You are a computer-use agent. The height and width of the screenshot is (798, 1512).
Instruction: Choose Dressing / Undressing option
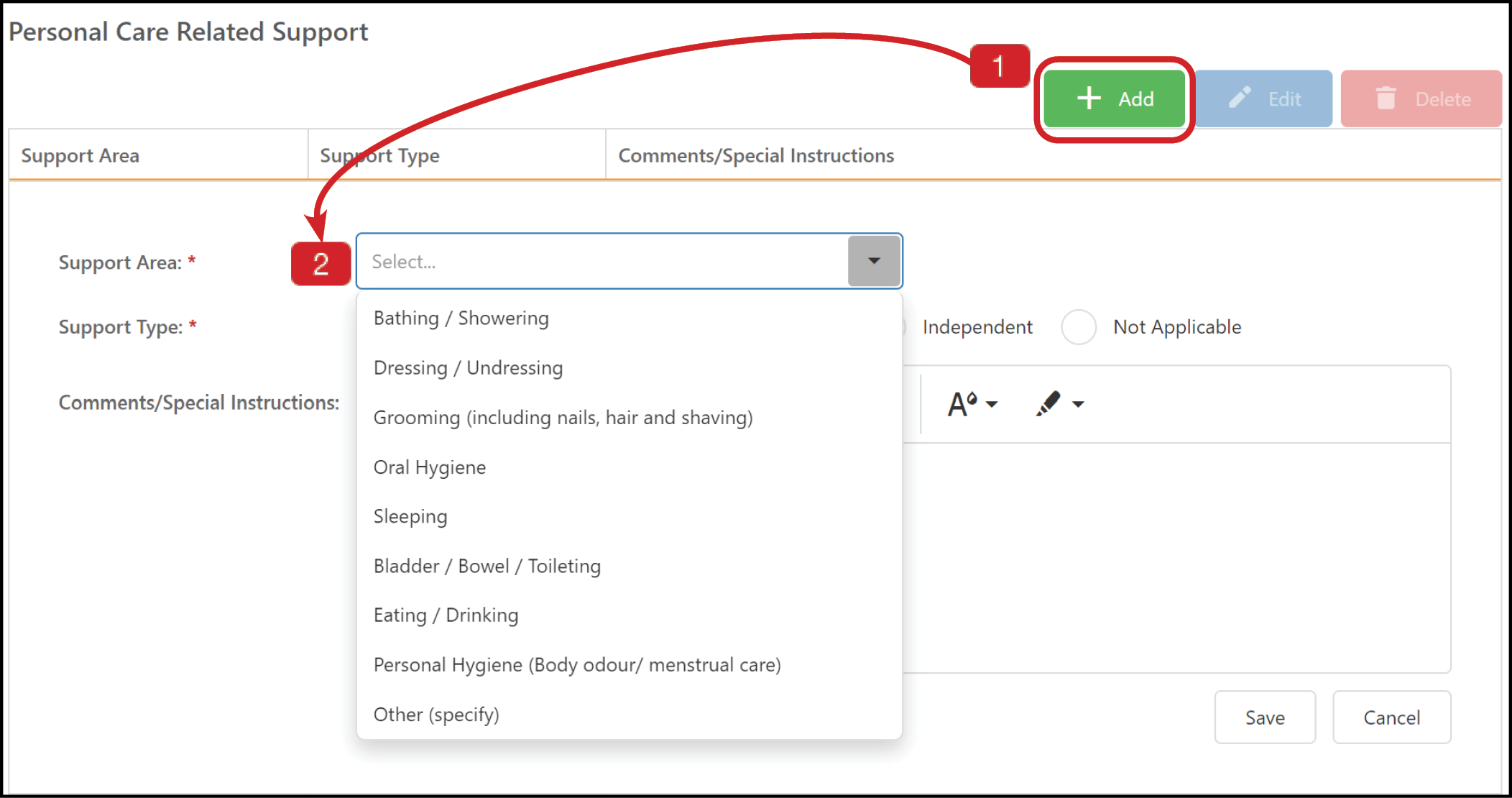point(629,367)
